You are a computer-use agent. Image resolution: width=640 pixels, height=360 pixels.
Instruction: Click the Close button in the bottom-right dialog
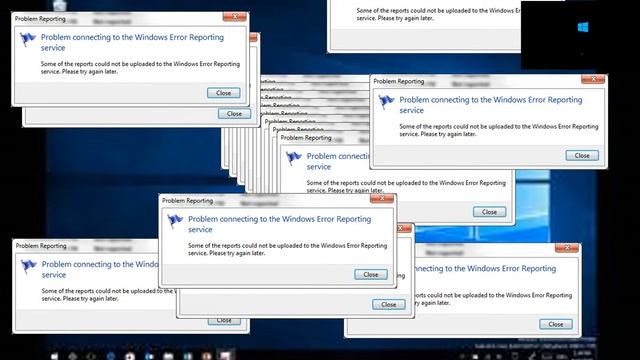click(556, 324)
